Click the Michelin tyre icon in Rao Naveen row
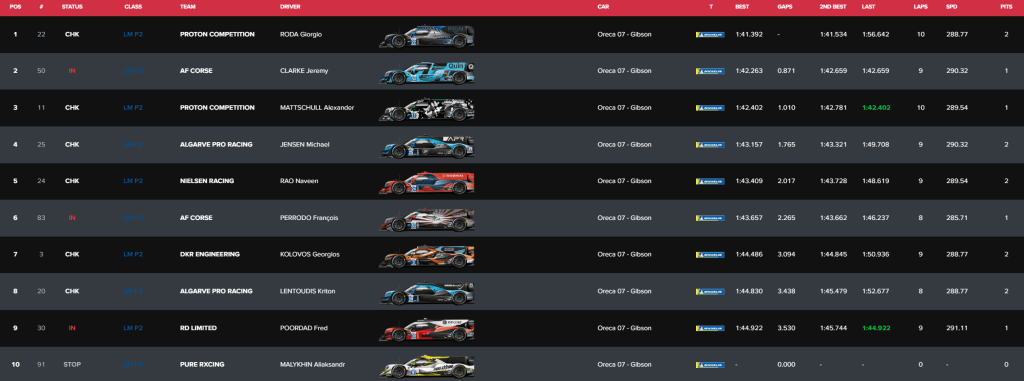Image resolution: width=1024 pixels, height=381 pixels. point(710,181)
